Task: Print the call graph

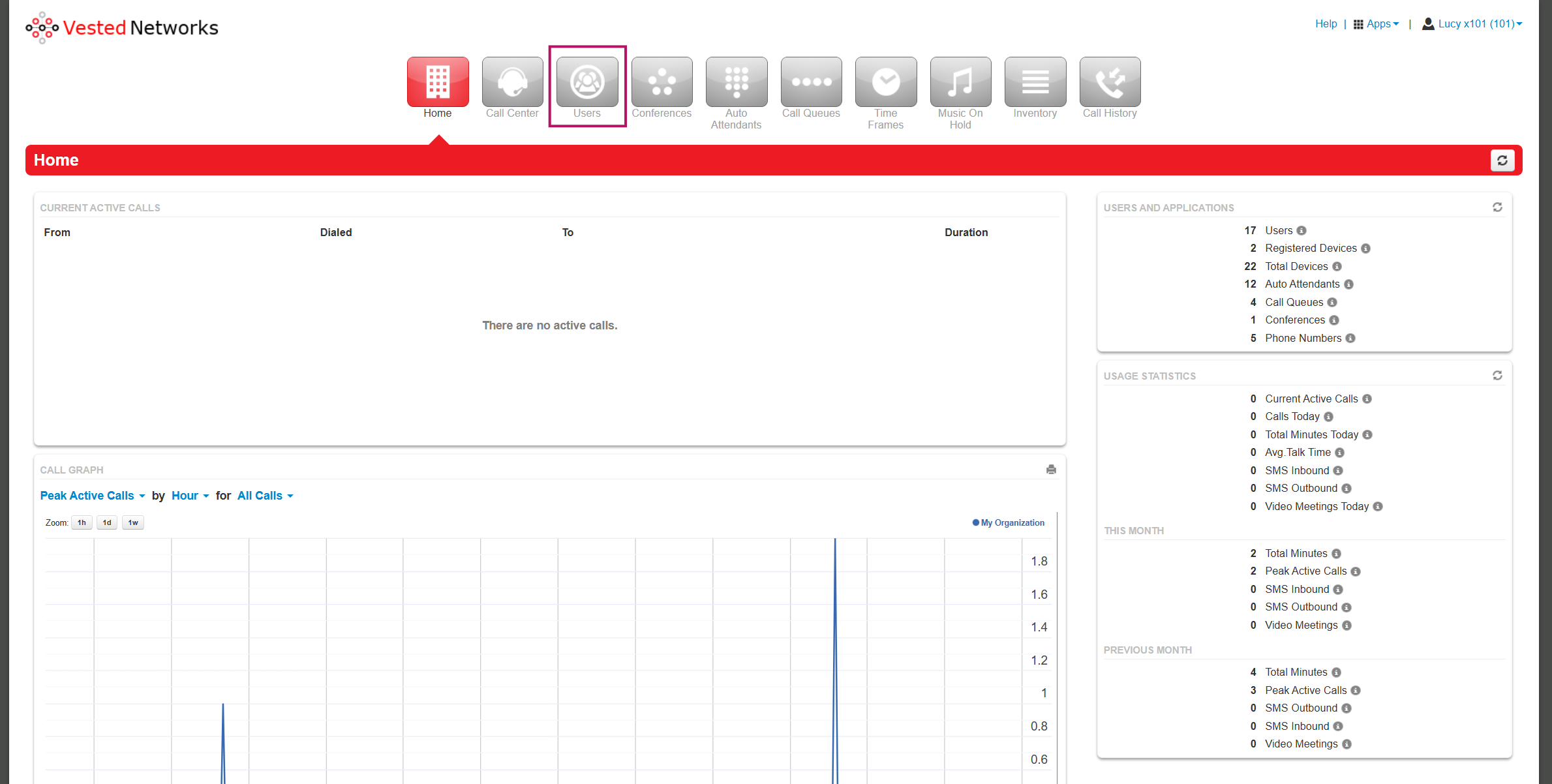Action: pyautogui.click(x=1051, y=470)
